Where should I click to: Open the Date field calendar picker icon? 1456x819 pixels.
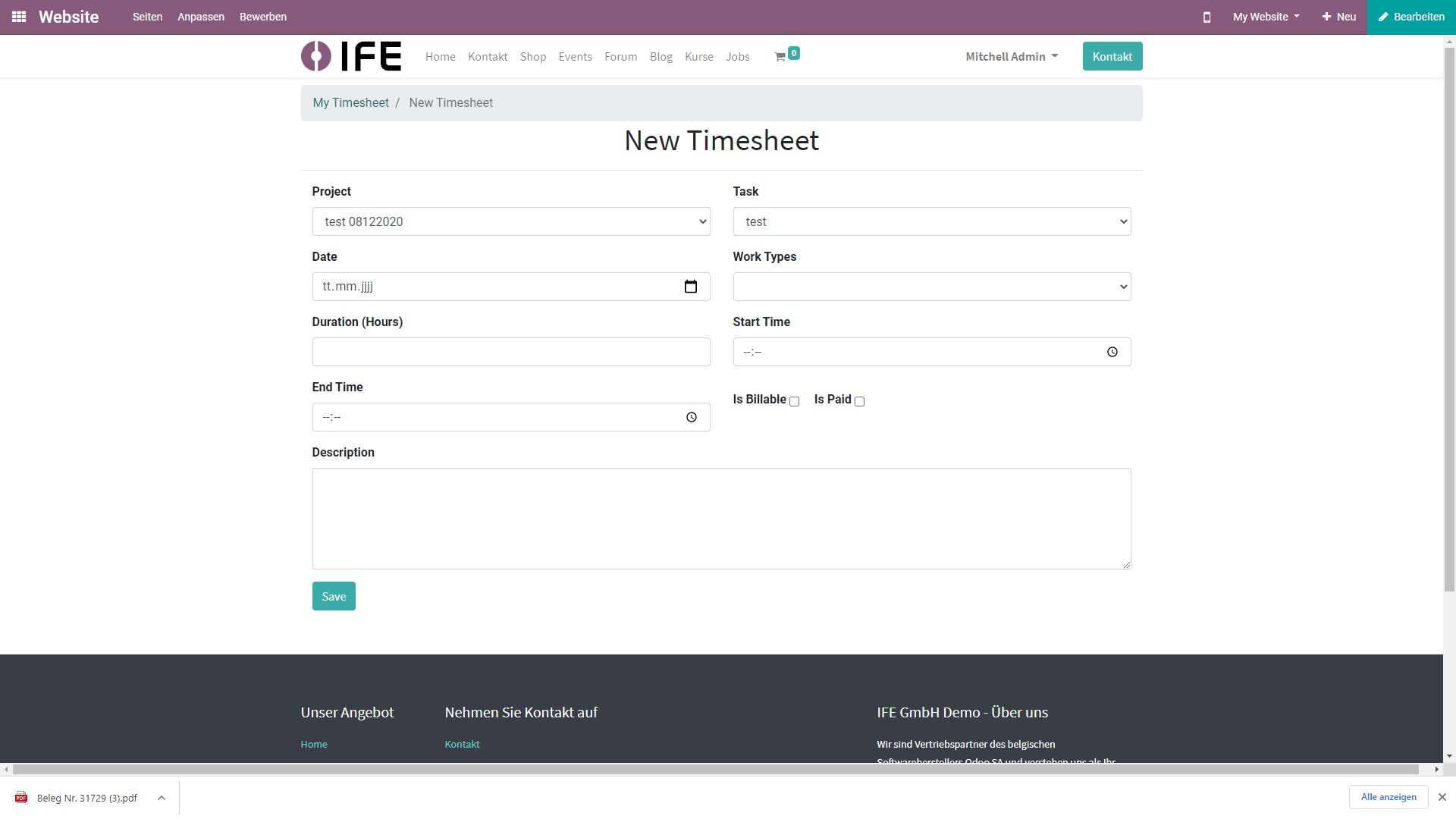click(690, 287)
